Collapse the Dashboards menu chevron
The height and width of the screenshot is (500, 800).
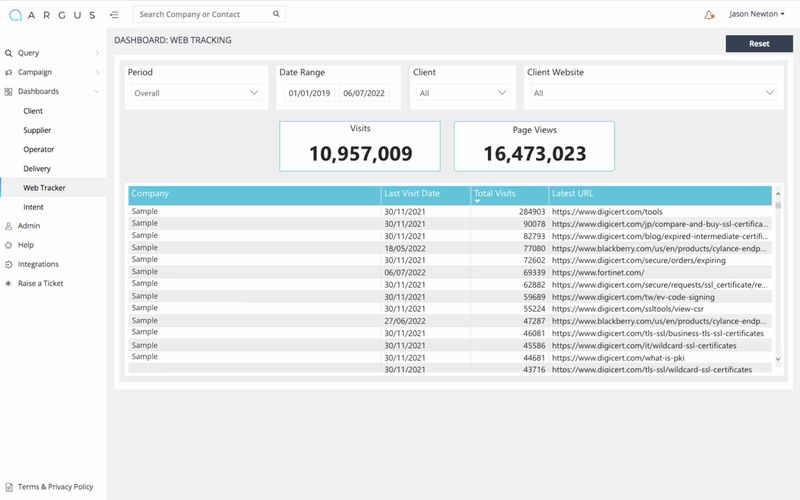97,91
